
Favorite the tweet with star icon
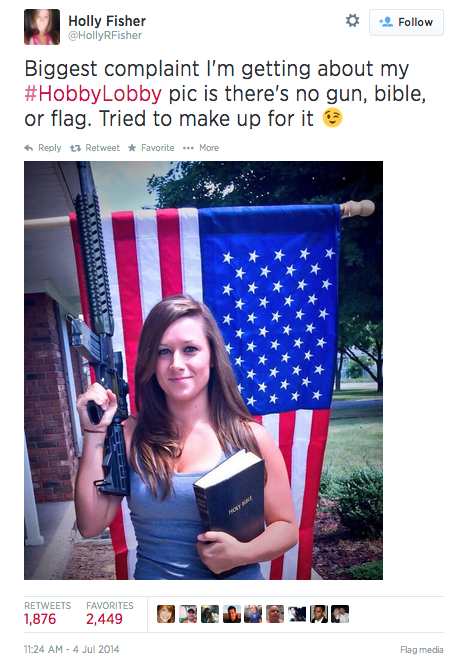(132, 148)
